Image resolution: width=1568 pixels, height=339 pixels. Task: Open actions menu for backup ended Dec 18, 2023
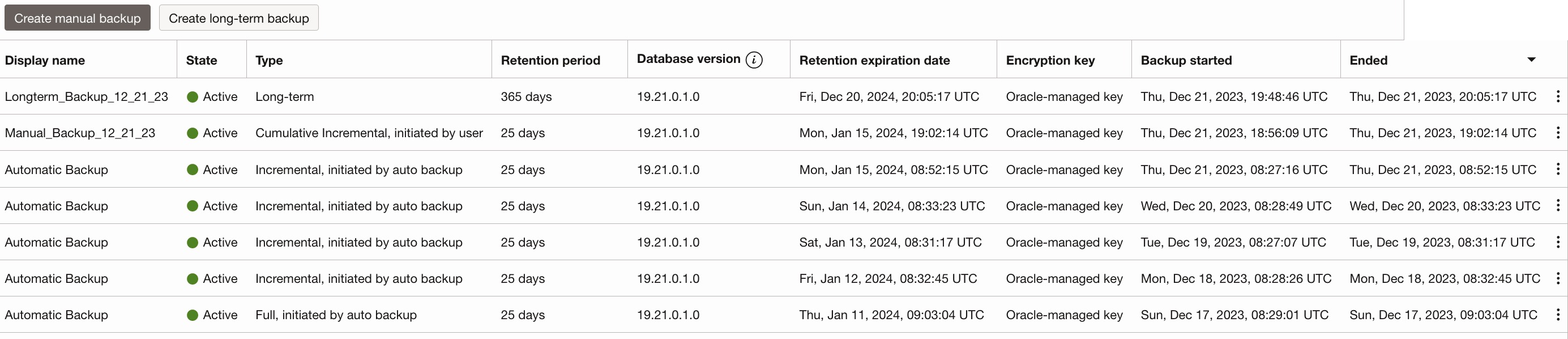(1558, 279)
